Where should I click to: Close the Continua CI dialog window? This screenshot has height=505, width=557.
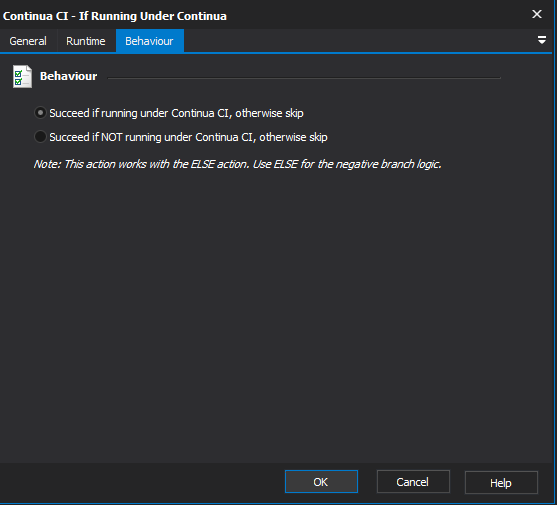(x=536, y=14)
